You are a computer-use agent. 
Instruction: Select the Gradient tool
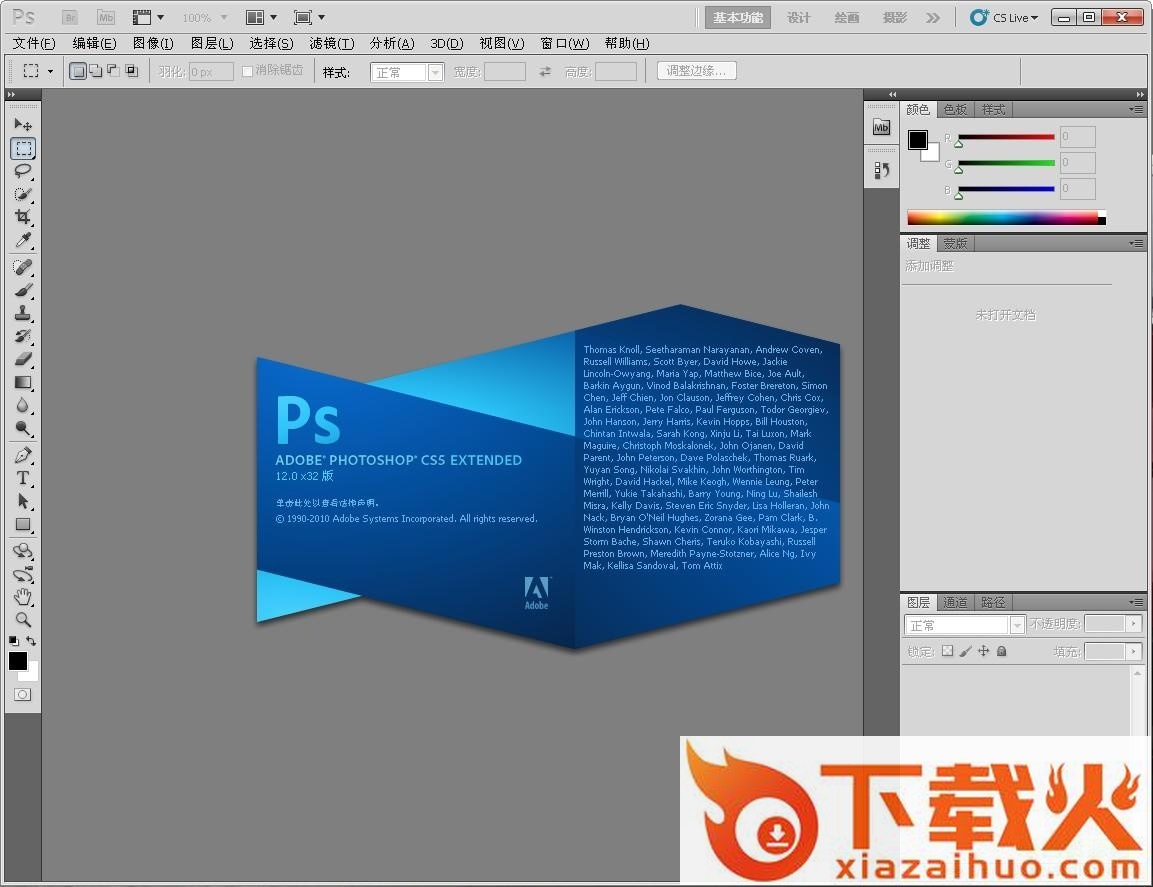click(x=23, y=382)
